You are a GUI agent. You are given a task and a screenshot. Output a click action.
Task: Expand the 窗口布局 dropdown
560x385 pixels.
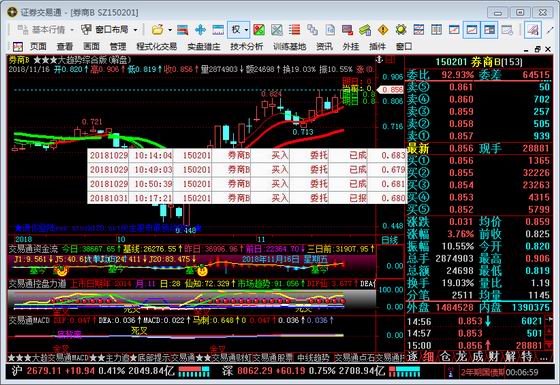pos(135,30)
